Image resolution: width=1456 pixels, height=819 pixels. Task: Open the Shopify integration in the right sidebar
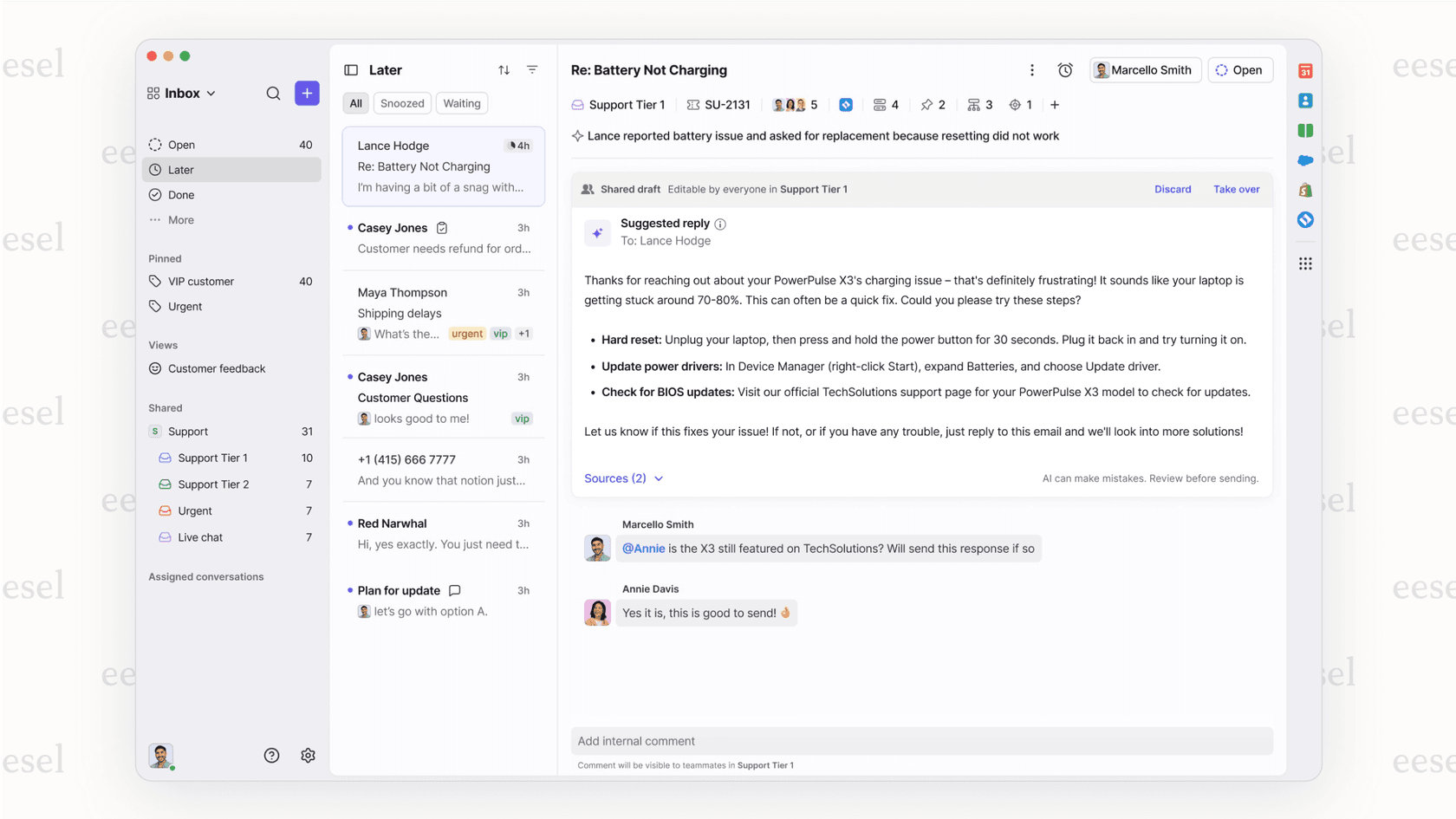click(1306, 190)
